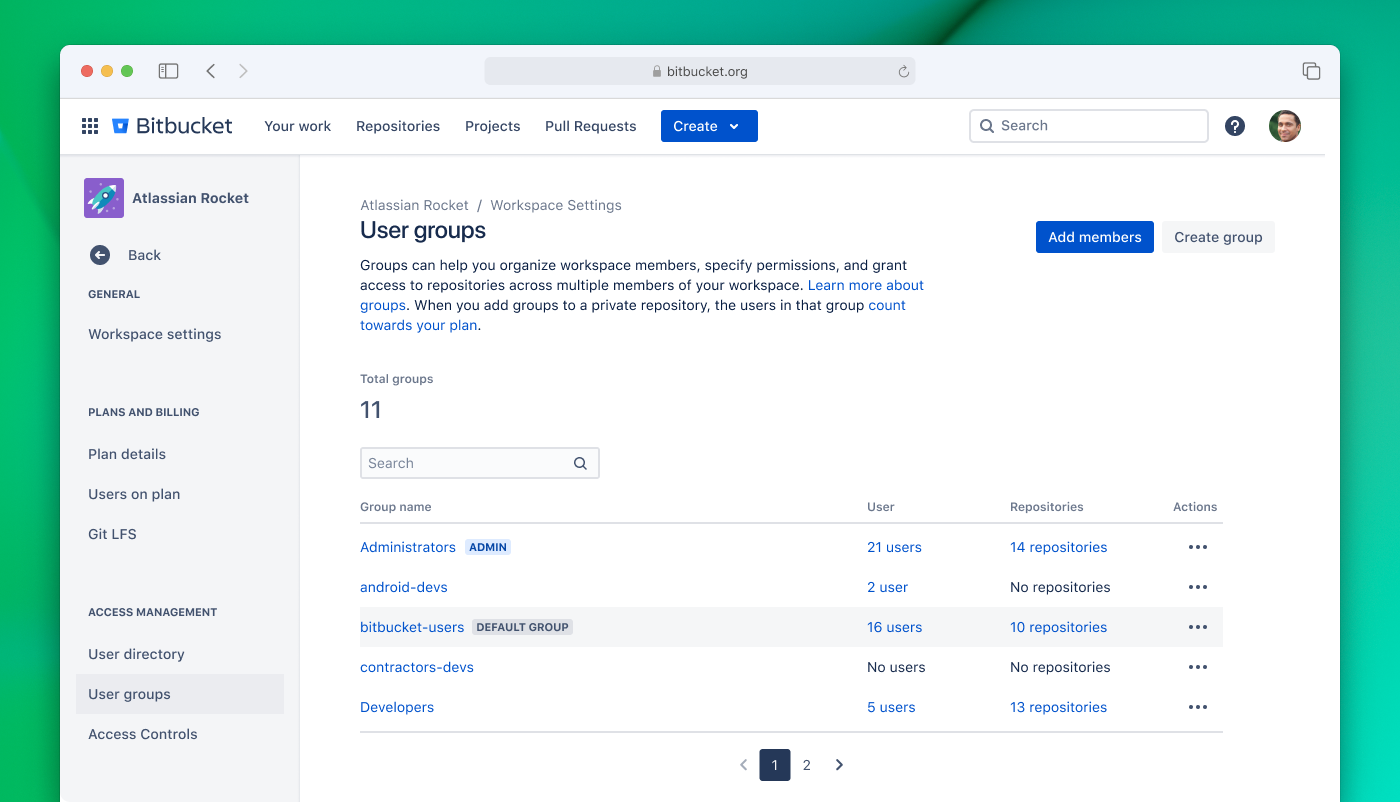1400x802 pixels.
Task: Open the contractors-devs group
Action: [x=417, y=667]
